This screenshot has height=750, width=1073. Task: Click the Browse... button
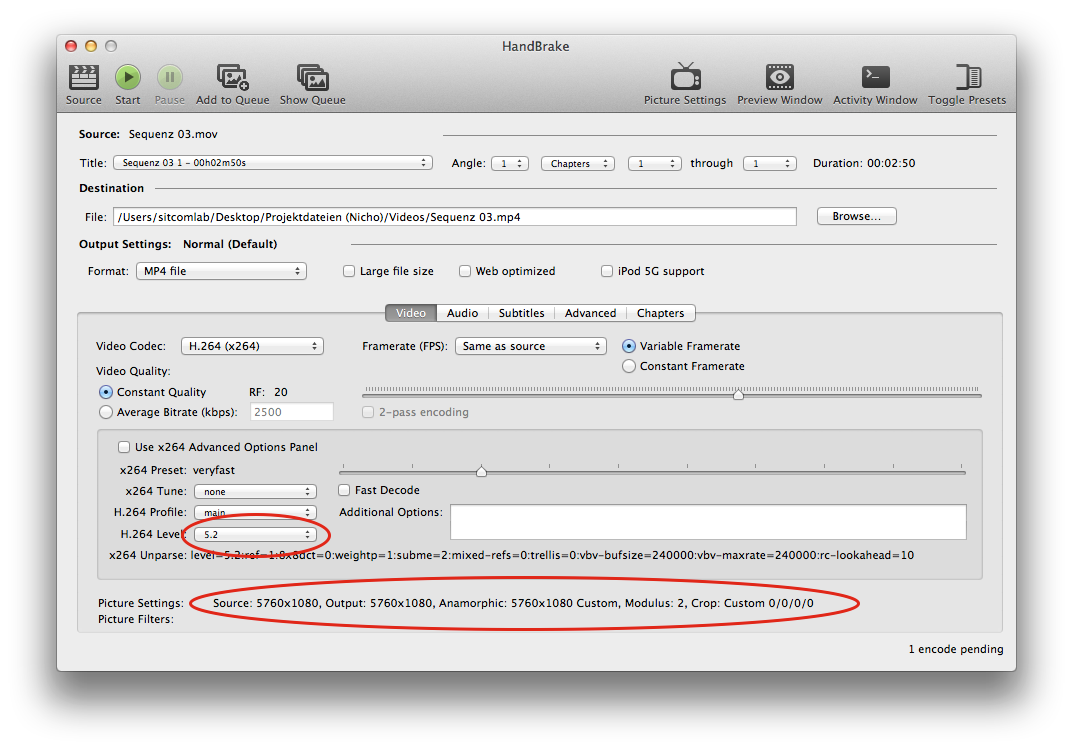pos(857,216)
